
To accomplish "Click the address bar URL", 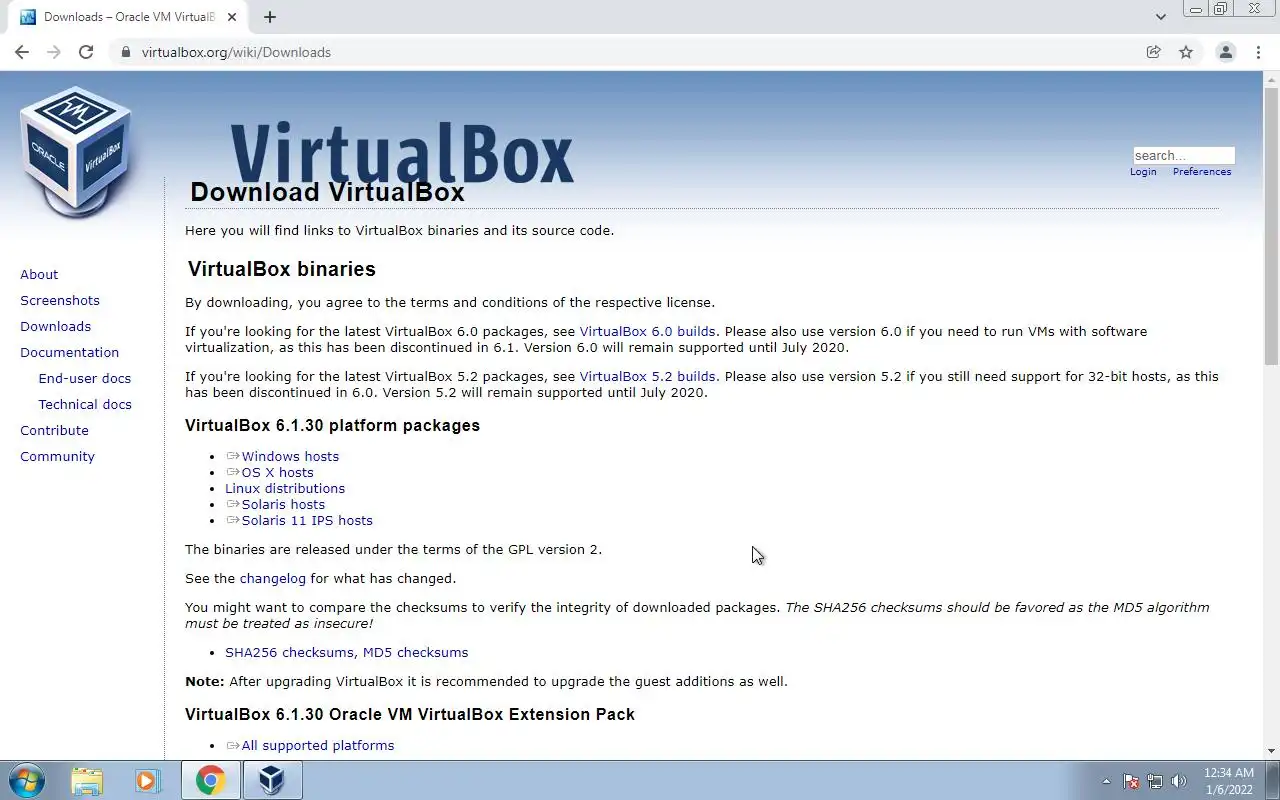I will click(x=236, y=52).
